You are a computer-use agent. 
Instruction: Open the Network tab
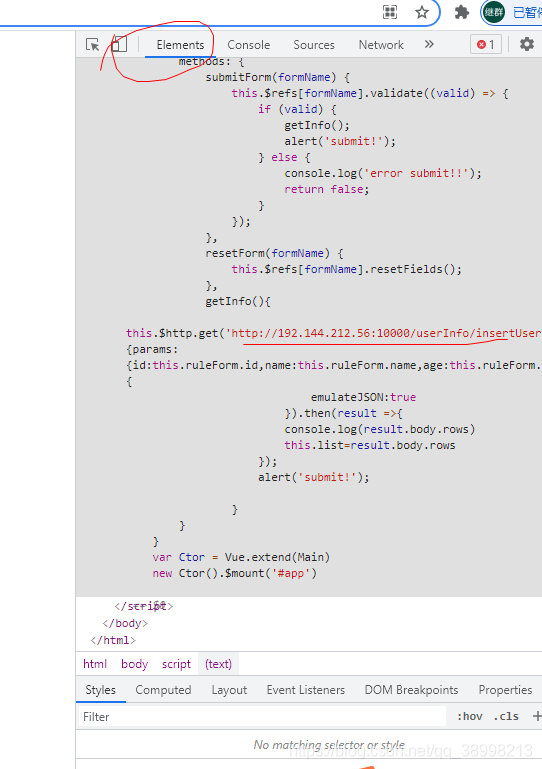pyautogui.click(x=381, y=45)
